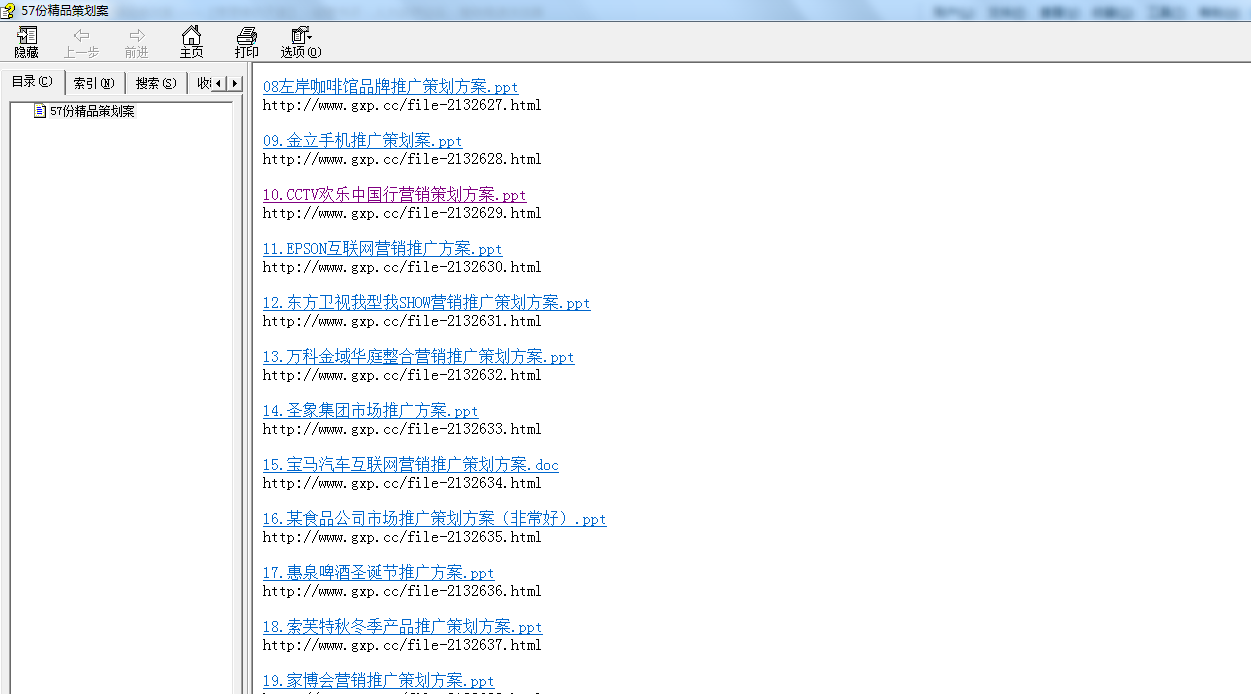Click the Hide (隐藏) toolbar icon
This screenshot has width=1251, height=694.
click(27, 36)
